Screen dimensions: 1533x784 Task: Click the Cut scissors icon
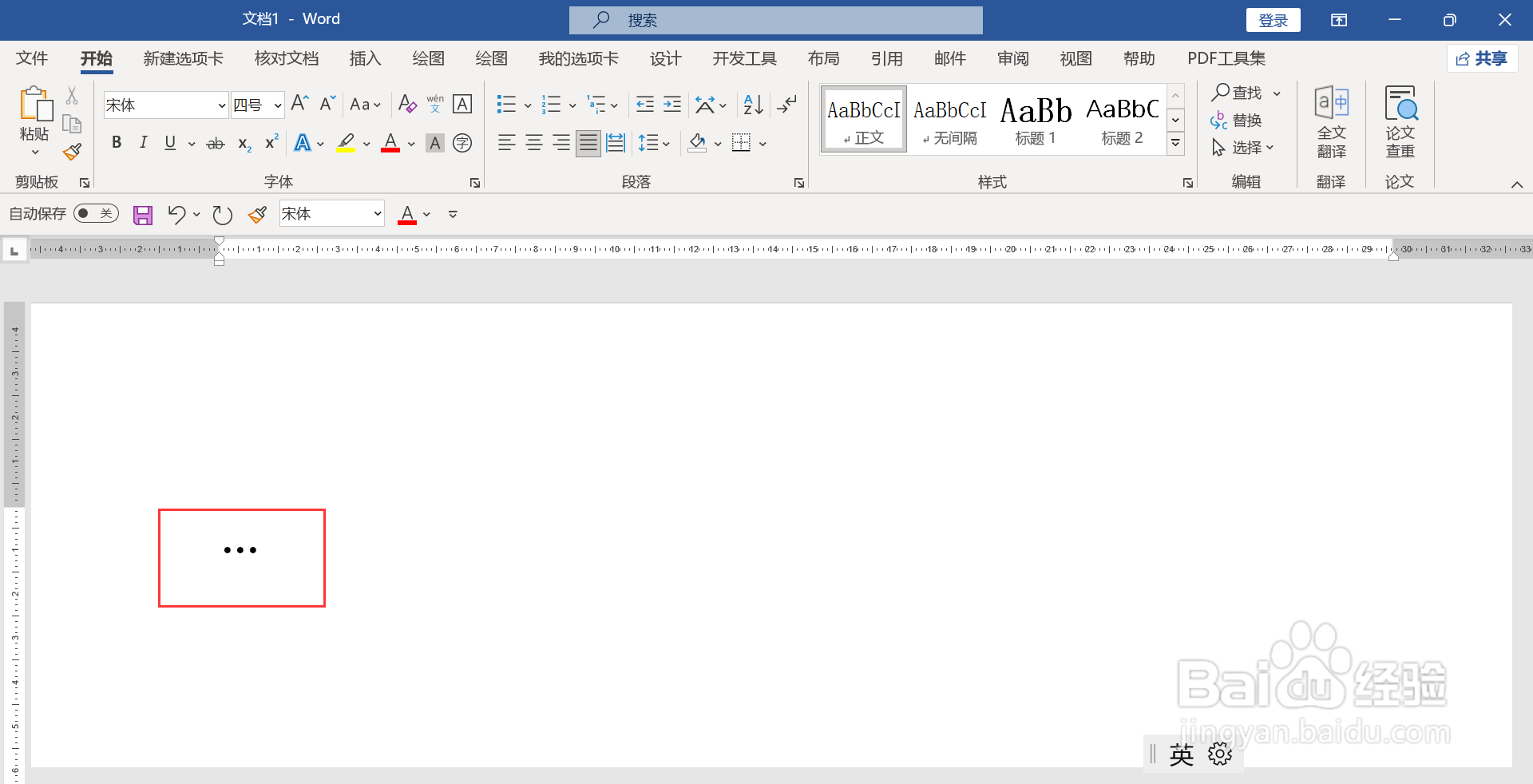click(x=72, y=96)
